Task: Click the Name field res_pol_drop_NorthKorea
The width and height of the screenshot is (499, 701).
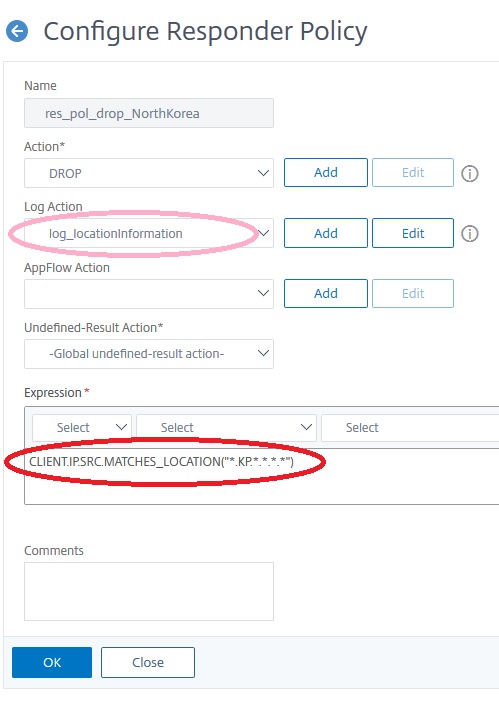Action: (149, 113)
